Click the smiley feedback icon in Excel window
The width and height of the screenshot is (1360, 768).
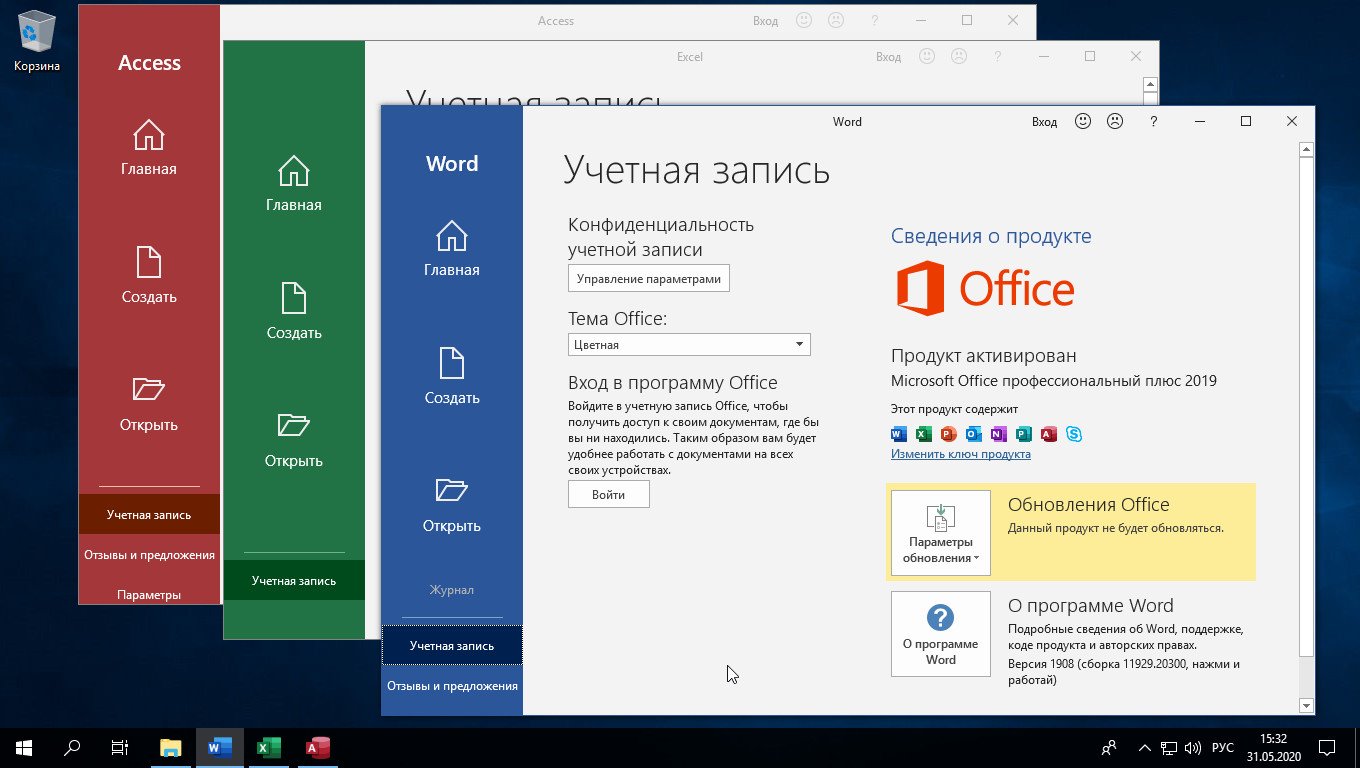[x=928, y=56]
